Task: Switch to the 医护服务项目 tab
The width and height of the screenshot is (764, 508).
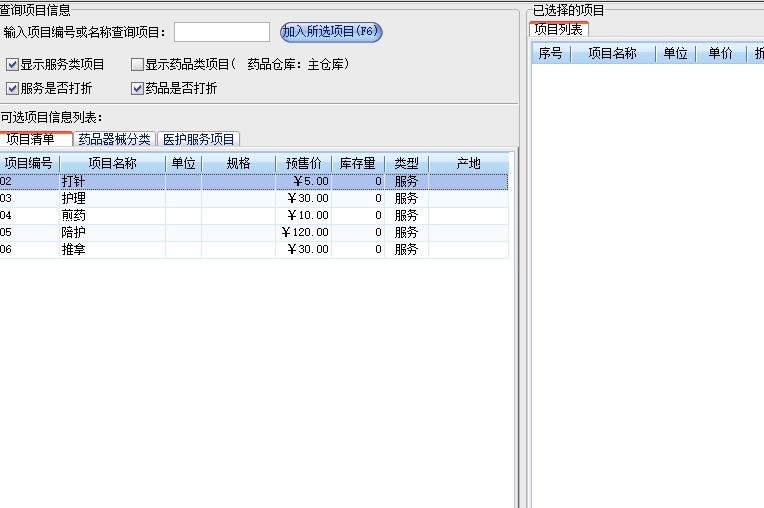Action: (x=197, y=139)
